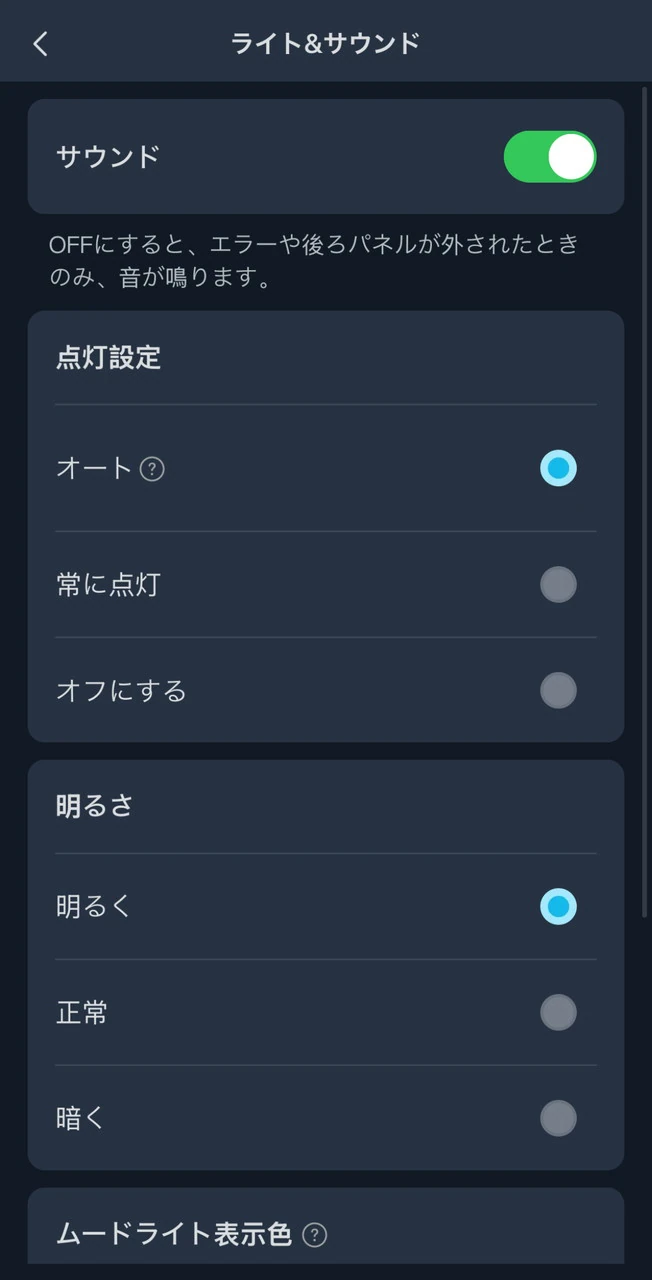Screen dimensions: 652x1280
Task: Click the vertical scrollbar on the right edge
Action: [x=645, y=500]
